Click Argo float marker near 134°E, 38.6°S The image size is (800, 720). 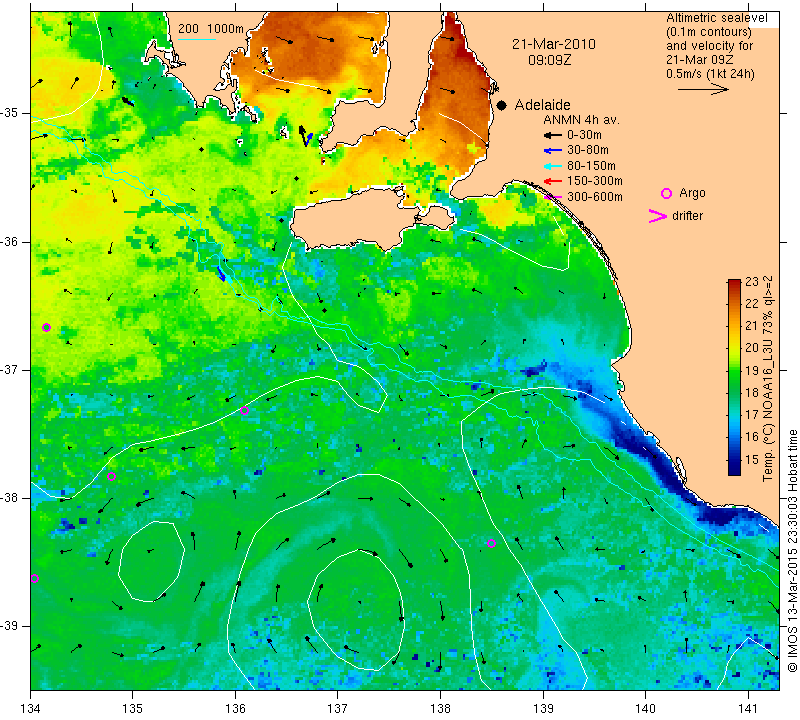(35, 579)
